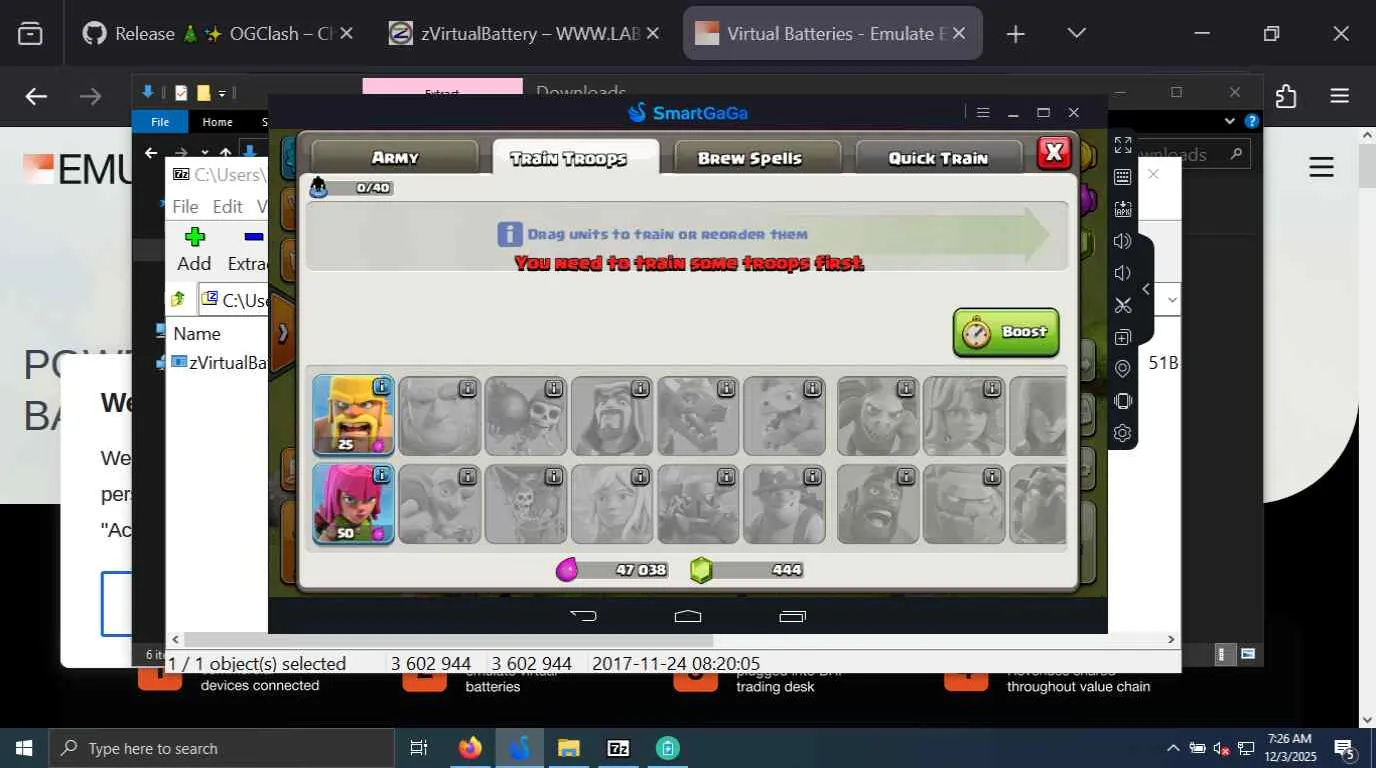Screen dimensions: 1376x768
Task: Select the locked Healer troop card
Action: tap(612, 503)
